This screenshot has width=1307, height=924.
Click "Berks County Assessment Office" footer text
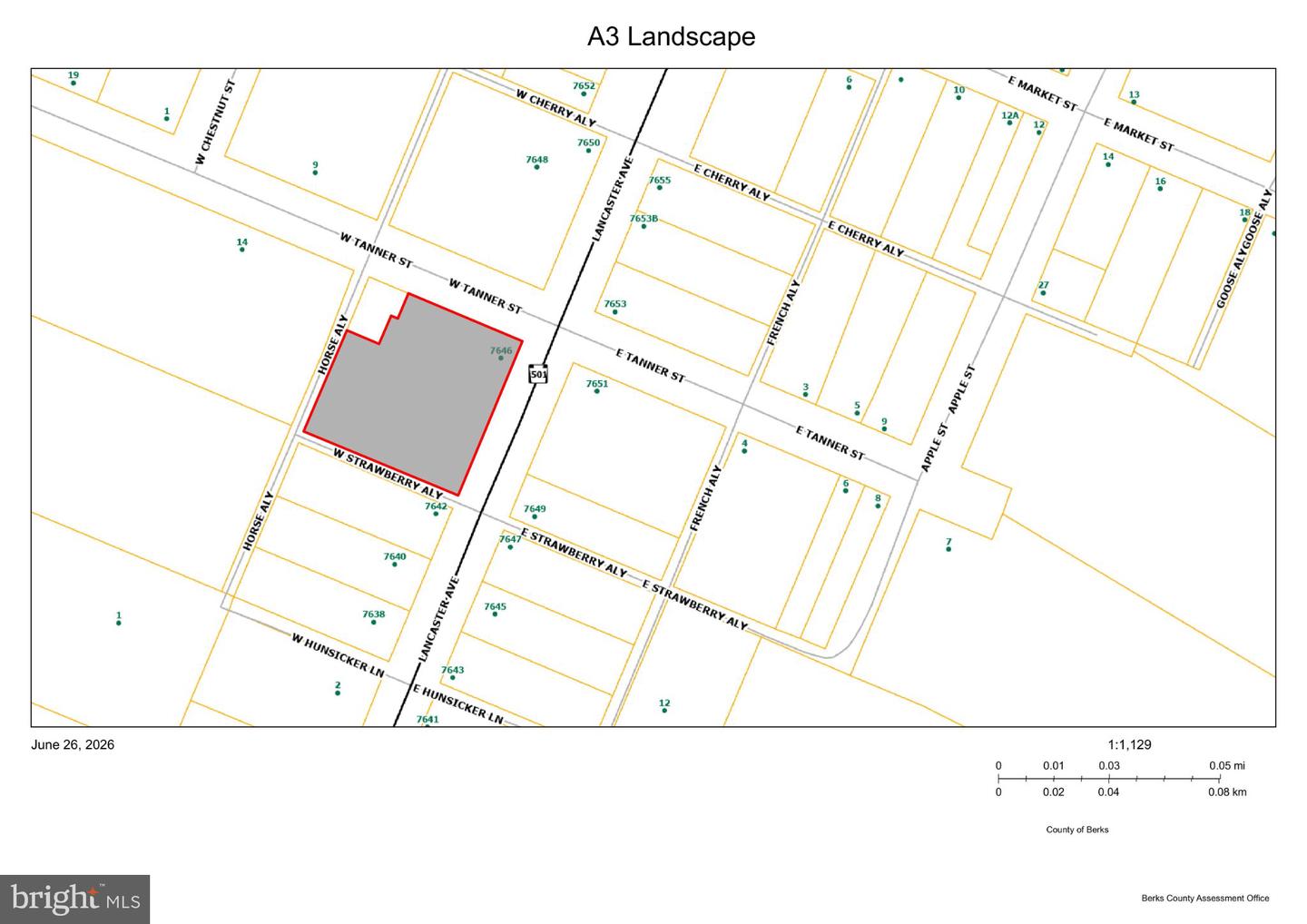click(1205, 899)
